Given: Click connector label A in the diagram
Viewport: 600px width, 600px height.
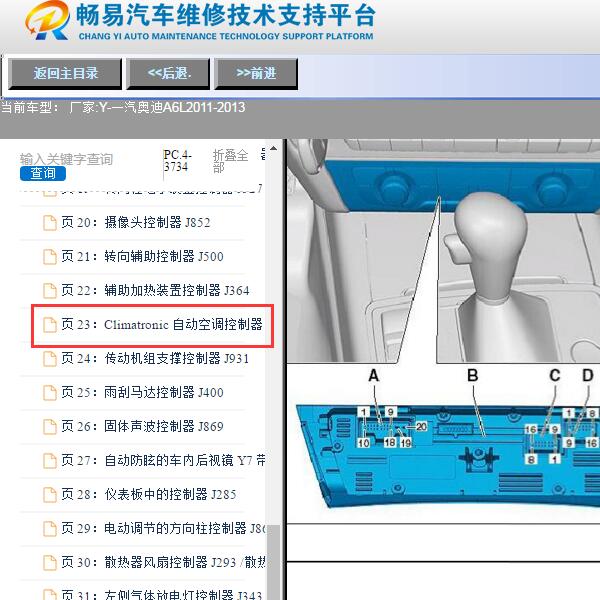Looking at the screenshot, I should [374, 376].
